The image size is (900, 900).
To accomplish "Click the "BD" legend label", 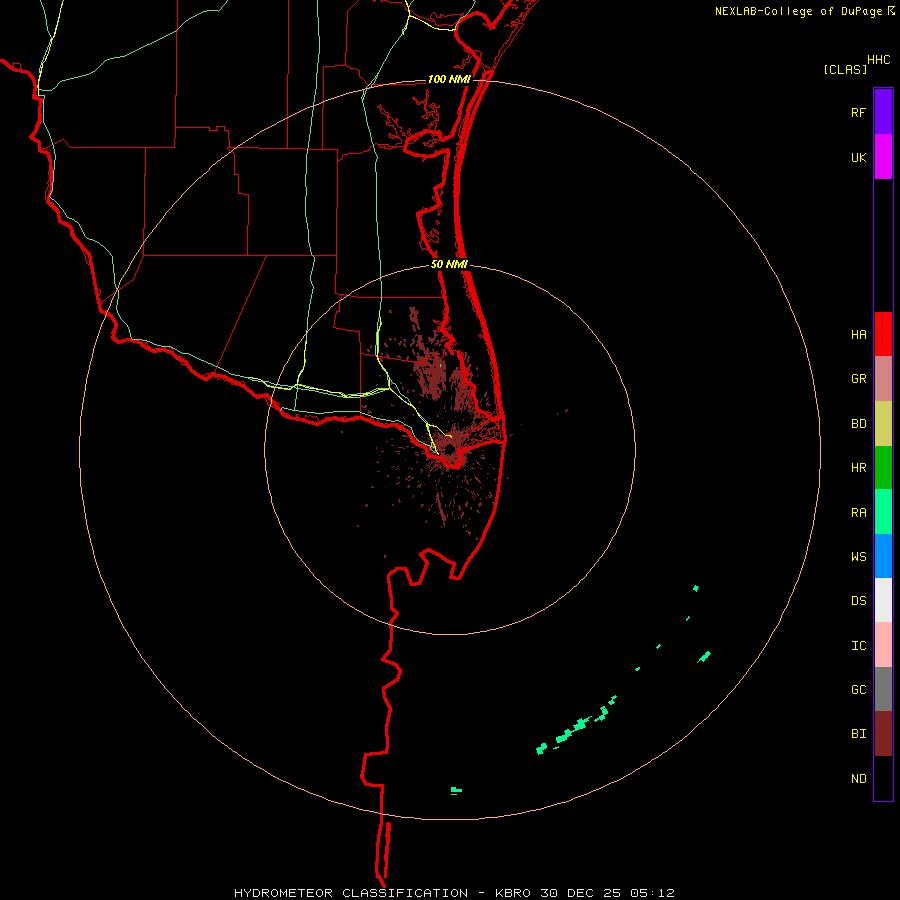I will pos(859,424).
